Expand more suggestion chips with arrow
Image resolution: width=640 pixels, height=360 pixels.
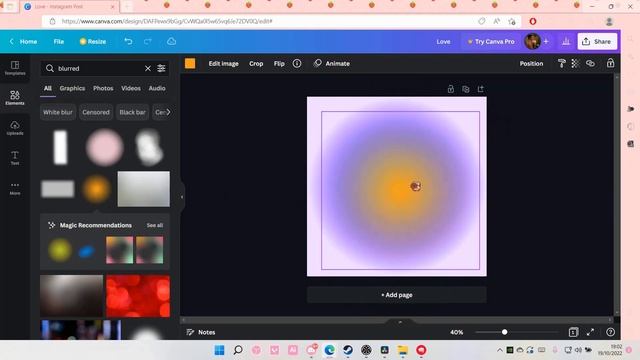168,112
